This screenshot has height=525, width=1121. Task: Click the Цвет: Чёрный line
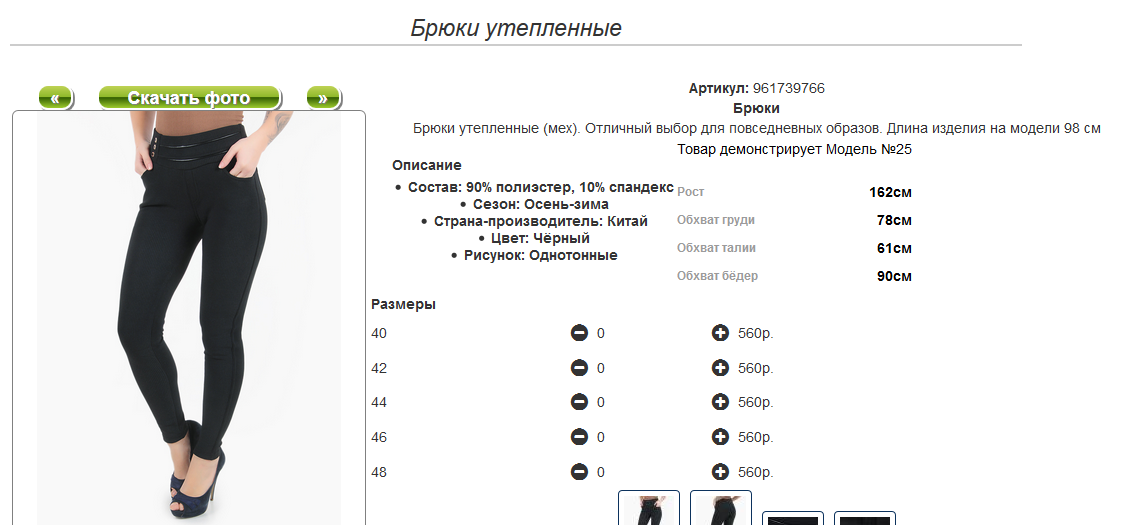[540, 238]
